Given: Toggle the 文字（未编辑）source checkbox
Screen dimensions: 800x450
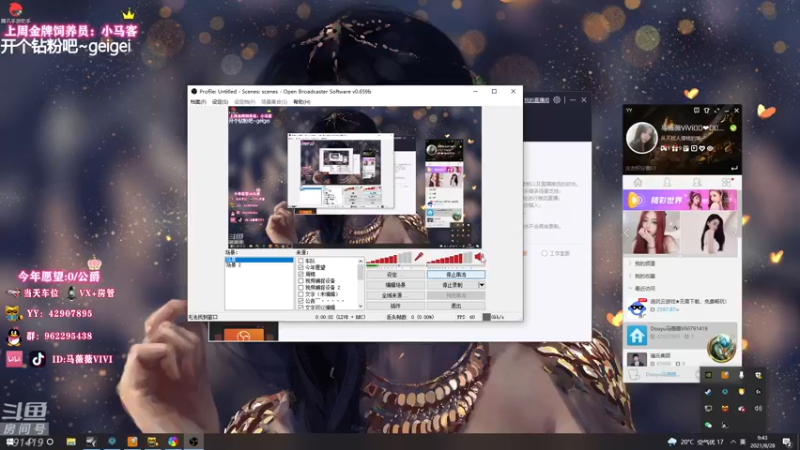Looking at the screenshot, I should pos(301,294).
